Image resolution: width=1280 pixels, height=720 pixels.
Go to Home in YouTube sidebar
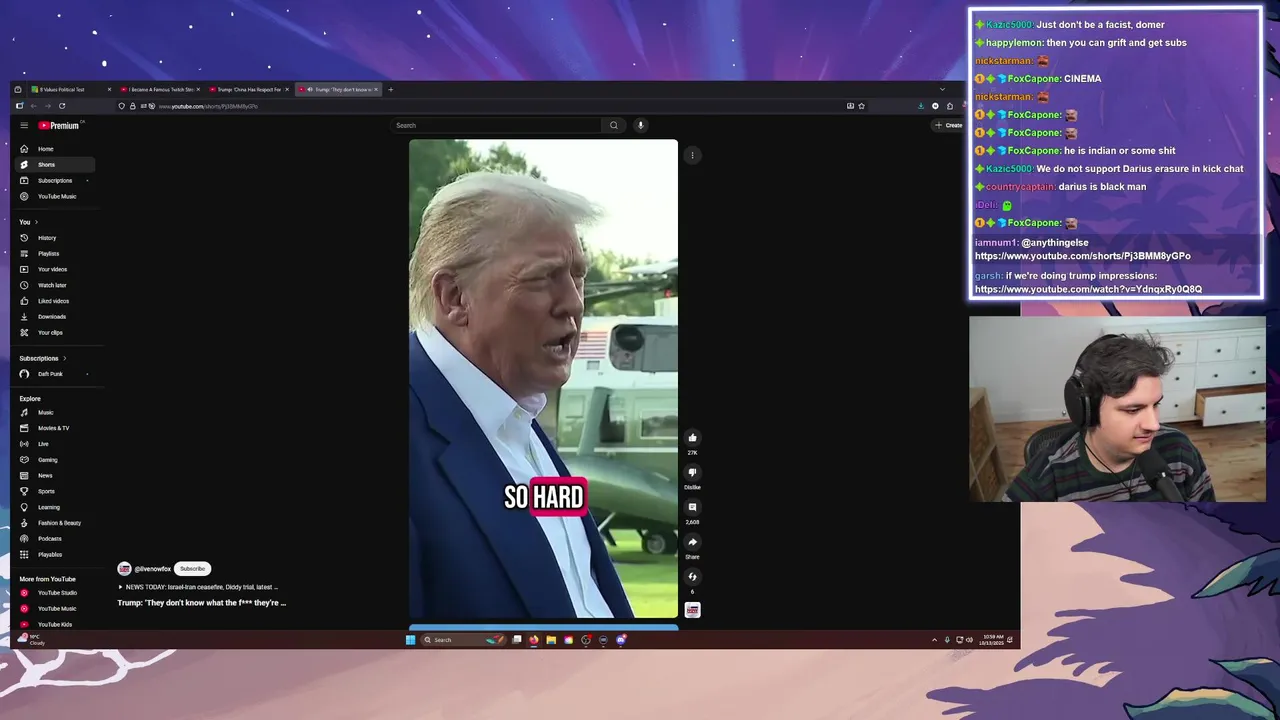click(x=55, y=149)
